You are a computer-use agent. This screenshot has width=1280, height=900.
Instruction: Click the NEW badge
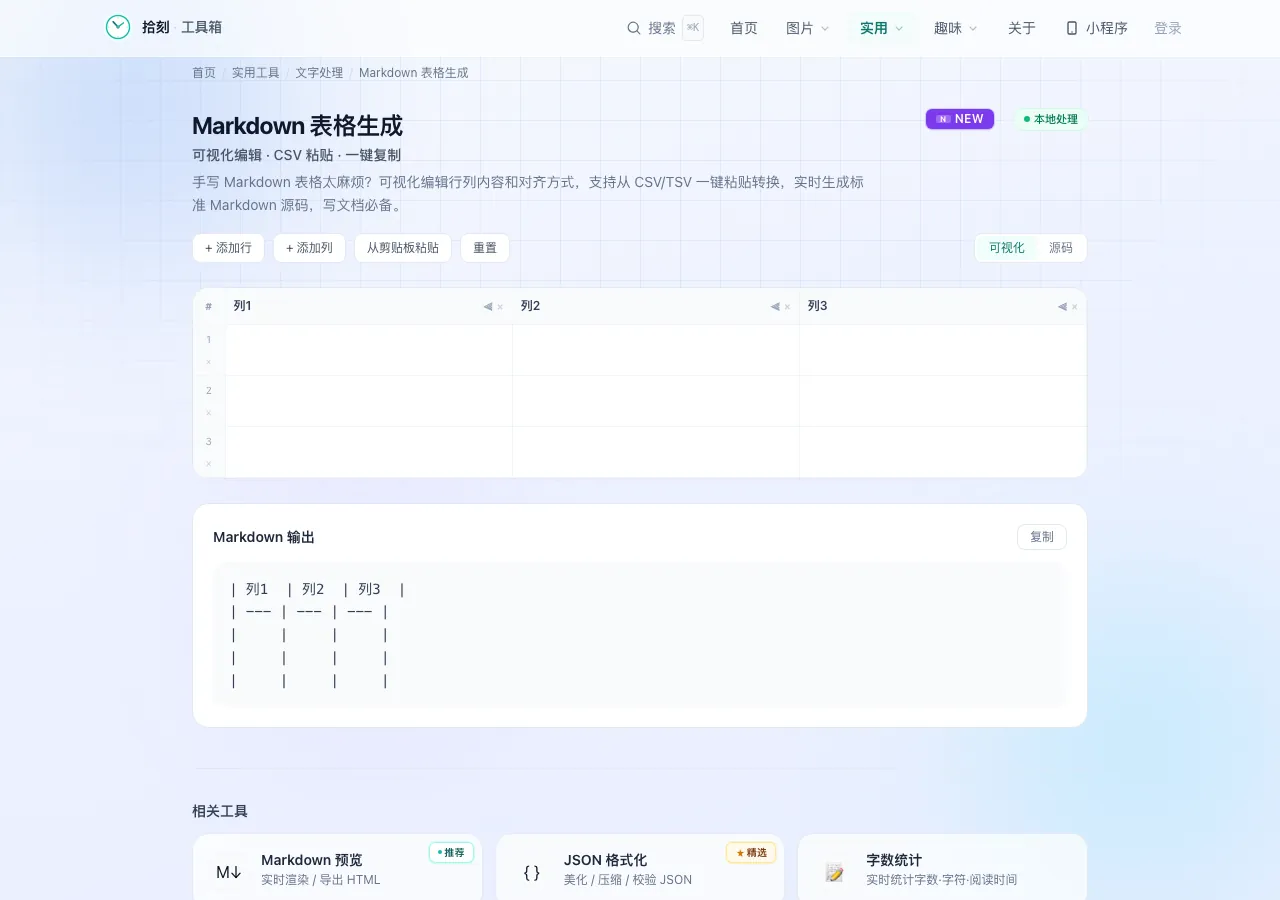[x=960, y=119]
